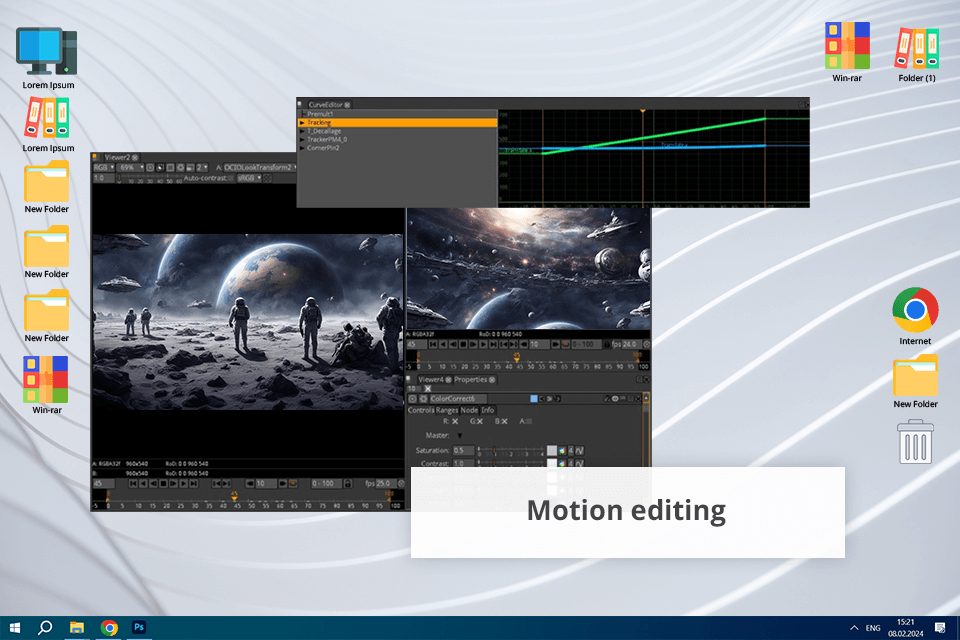Click the Saturation animation curve icon

pos(579,450)
